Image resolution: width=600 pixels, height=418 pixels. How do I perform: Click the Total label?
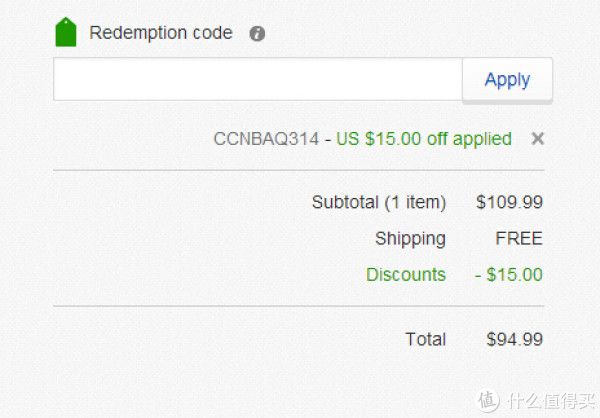pyautogui.click(x=426, y=339)
